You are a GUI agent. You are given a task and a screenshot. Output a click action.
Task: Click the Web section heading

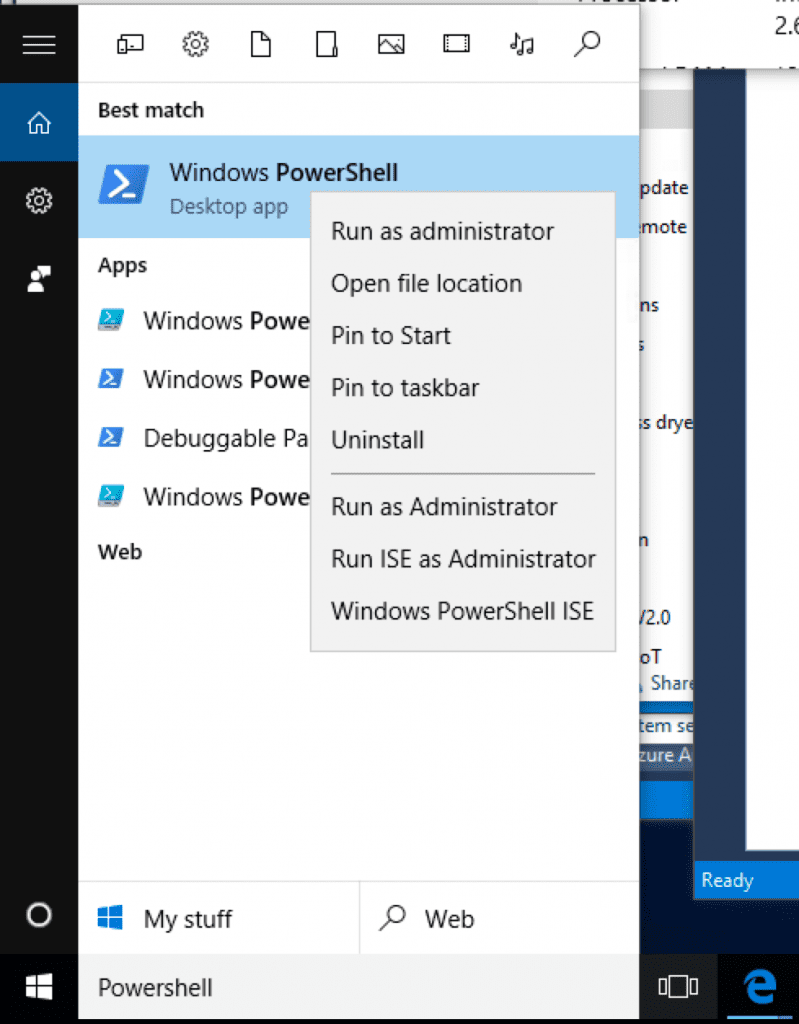120,552
